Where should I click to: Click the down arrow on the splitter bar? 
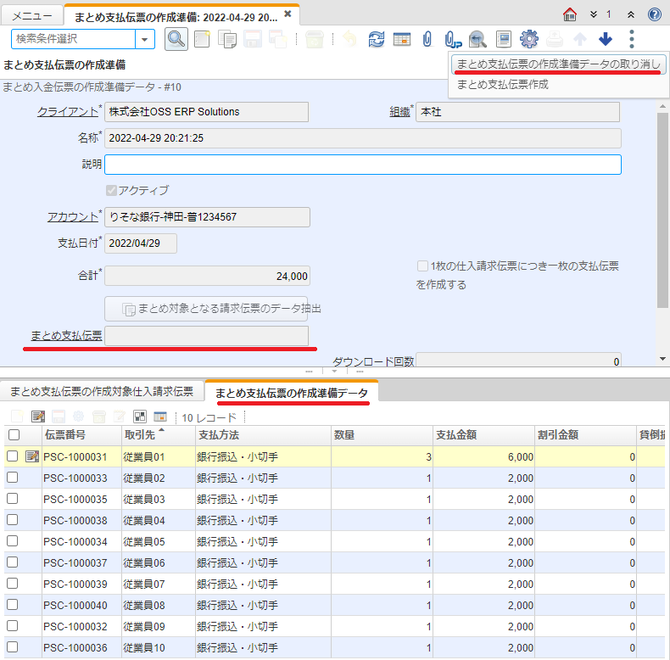335,372
